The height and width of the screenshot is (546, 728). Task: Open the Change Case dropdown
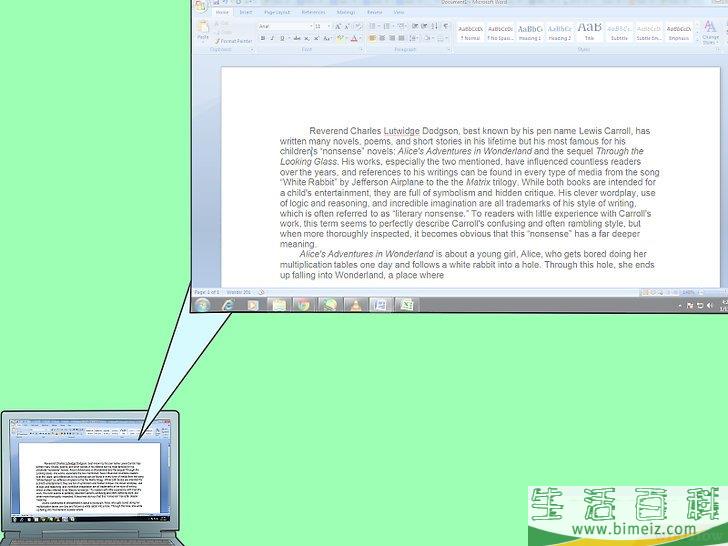click(328, 38)
